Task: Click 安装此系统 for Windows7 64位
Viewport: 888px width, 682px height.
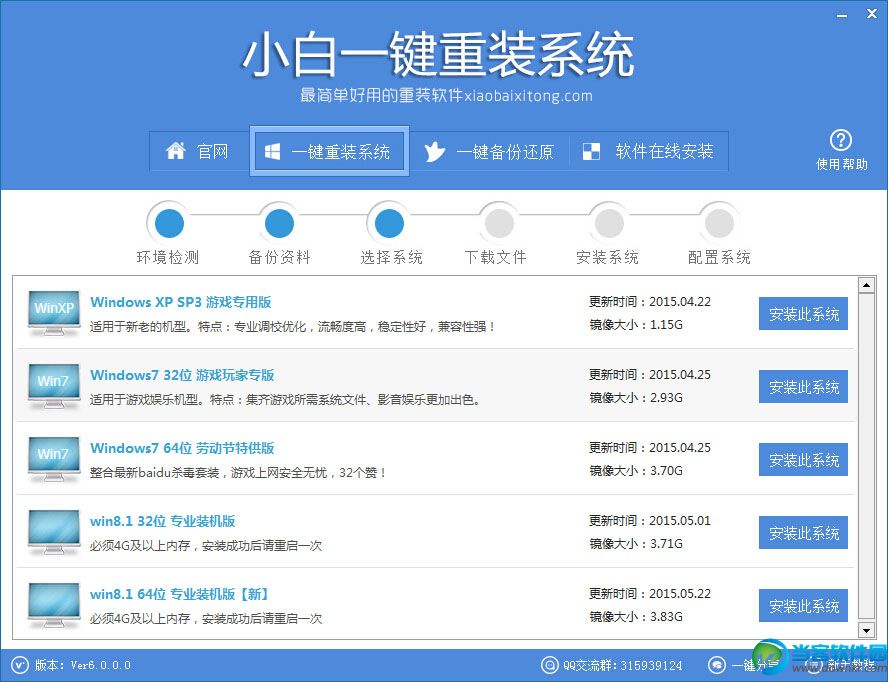Action: pyautogui.click(x=803, y=459)
